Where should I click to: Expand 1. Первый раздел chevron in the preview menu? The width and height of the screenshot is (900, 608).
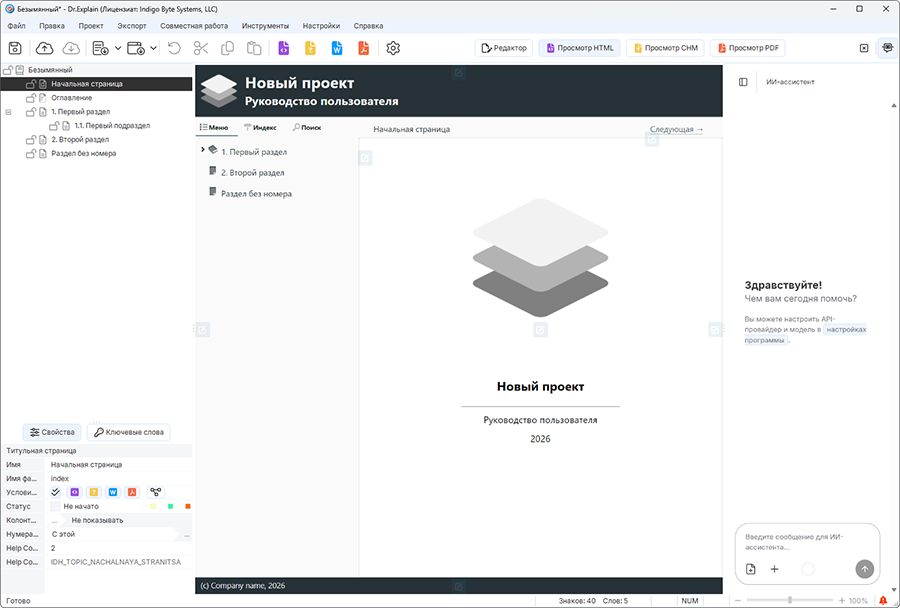[x=203, y=149]
